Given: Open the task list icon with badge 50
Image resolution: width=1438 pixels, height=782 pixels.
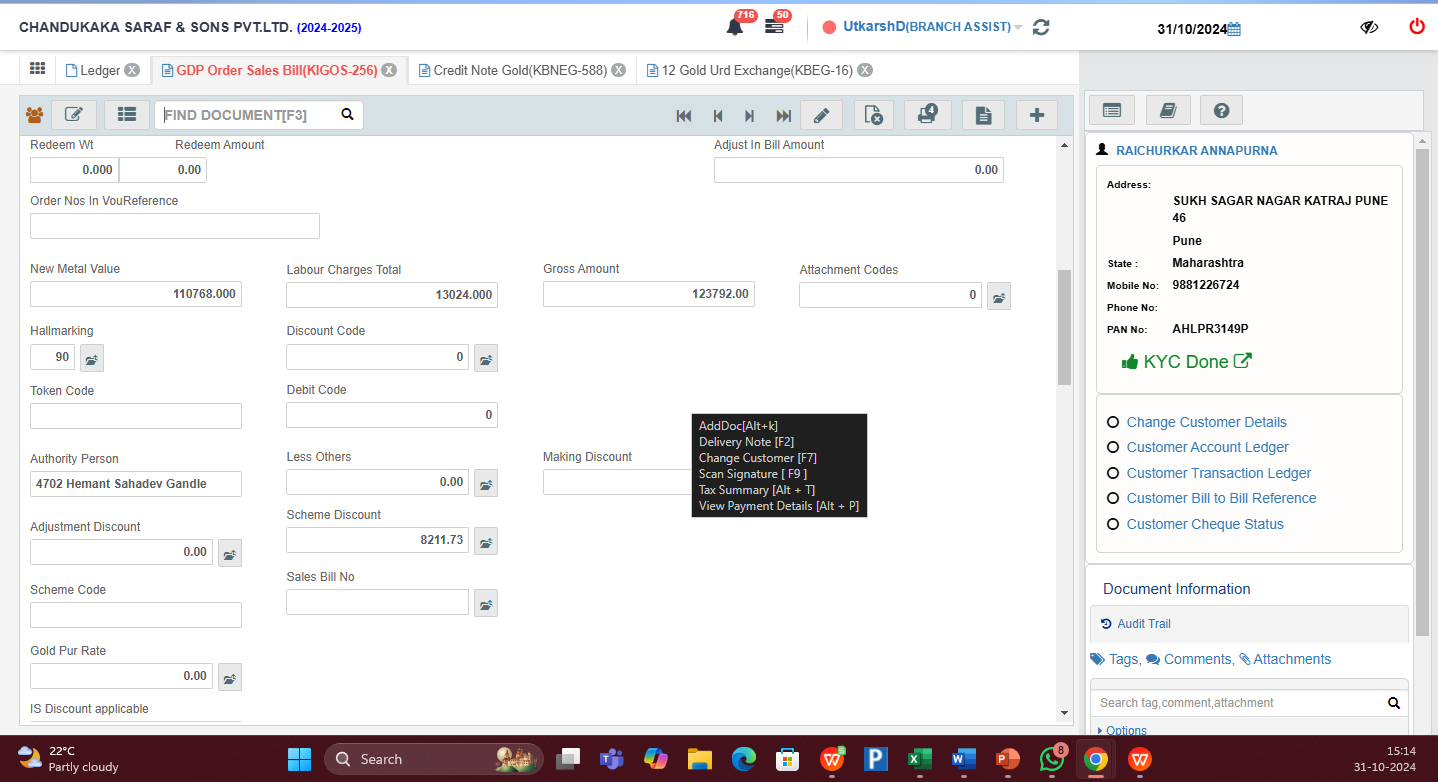Looking at the screenshot, I should coord(774,27).
